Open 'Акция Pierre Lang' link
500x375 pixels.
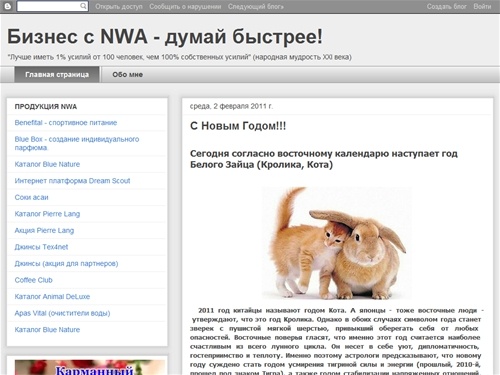pos(44,230)
